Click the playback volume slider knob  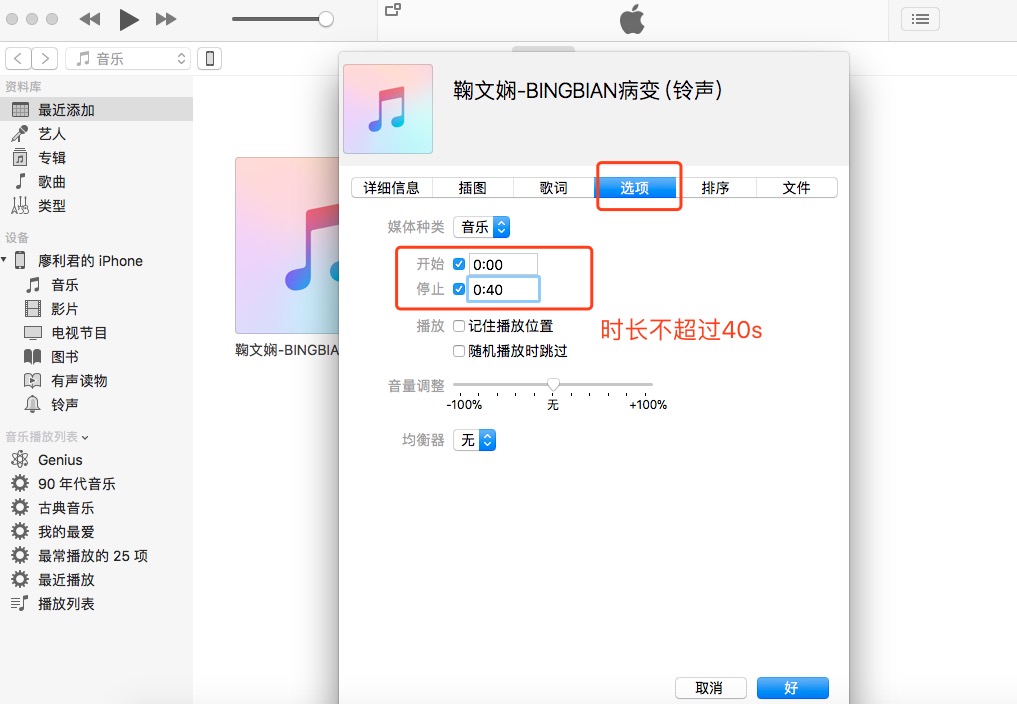click(326, 19)
